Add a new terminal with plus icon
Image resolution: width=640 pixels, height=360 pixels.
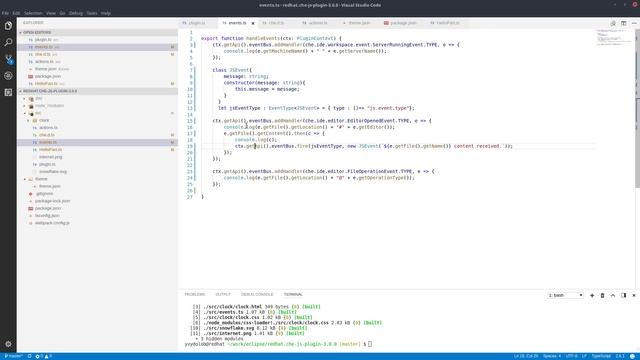tap(592, 295)
